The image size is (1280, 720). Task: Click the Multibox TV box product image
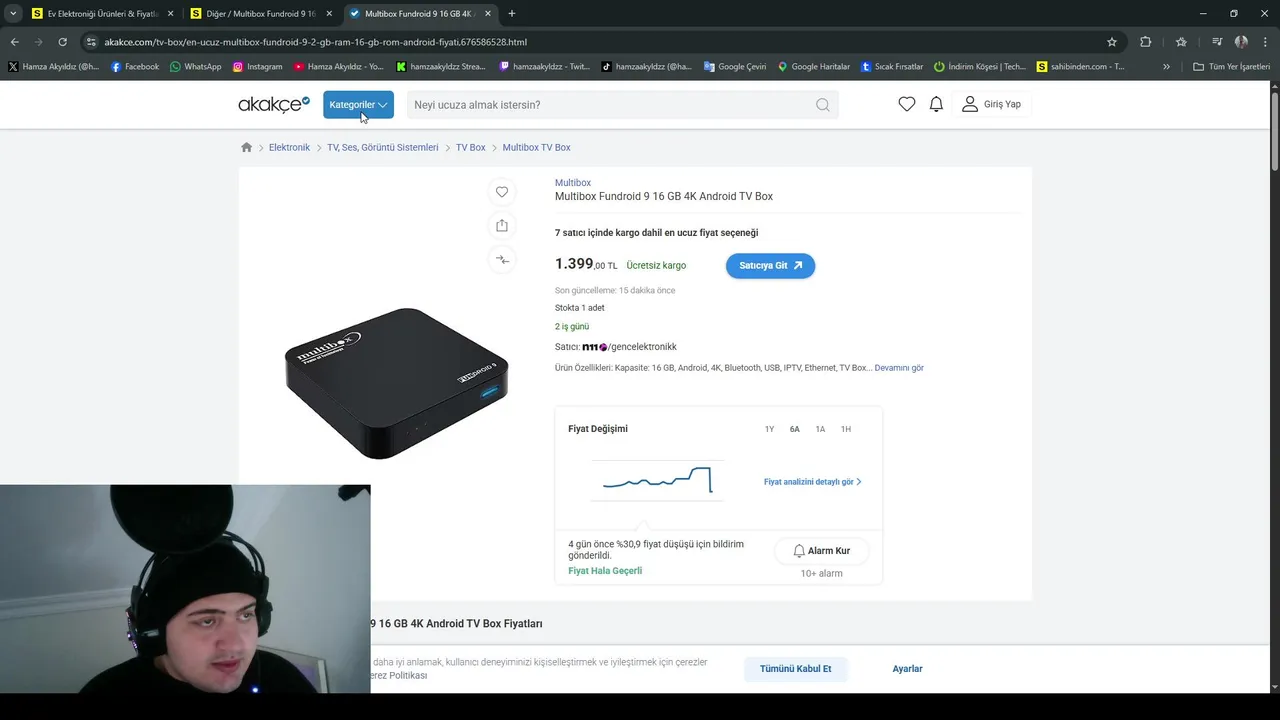point(397,383)
